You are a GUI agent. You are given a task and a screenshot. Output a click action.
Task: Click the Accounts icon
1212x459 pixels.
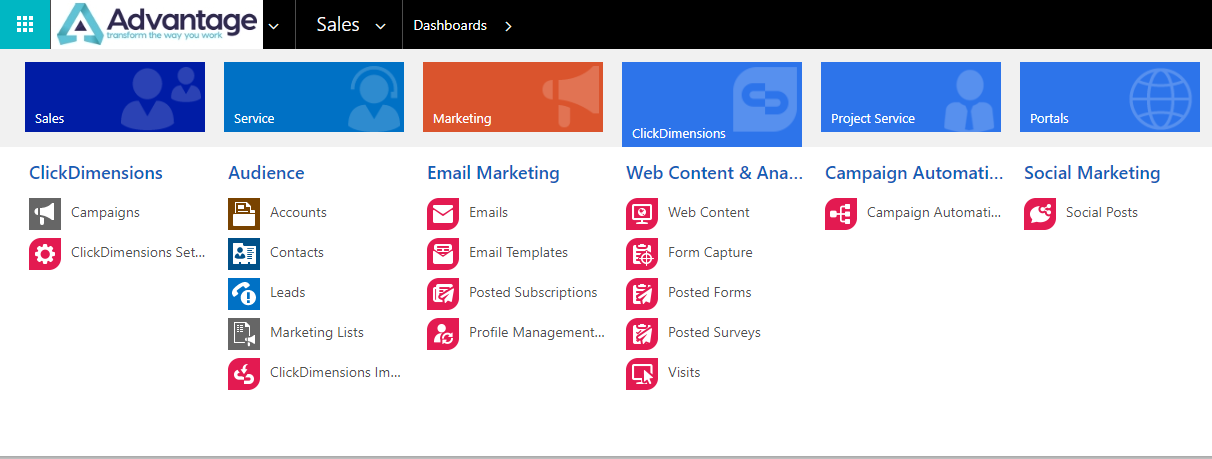pyautogui.click(x=244, y=214)
